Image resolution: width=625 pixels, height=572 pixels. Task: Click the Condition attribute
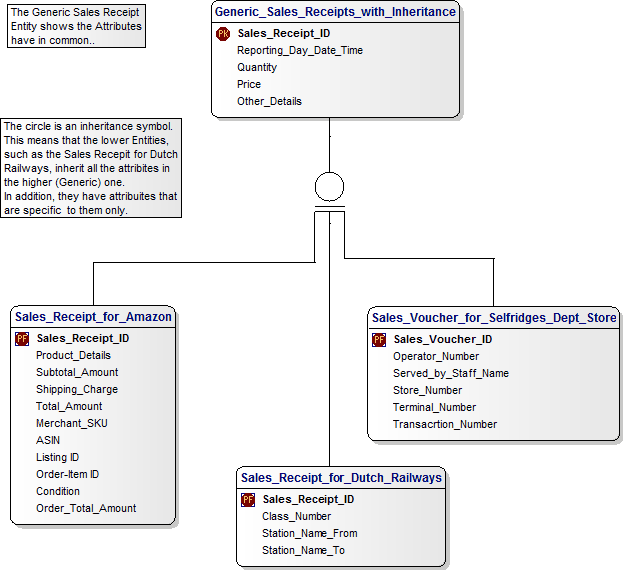tap(58, 491)
